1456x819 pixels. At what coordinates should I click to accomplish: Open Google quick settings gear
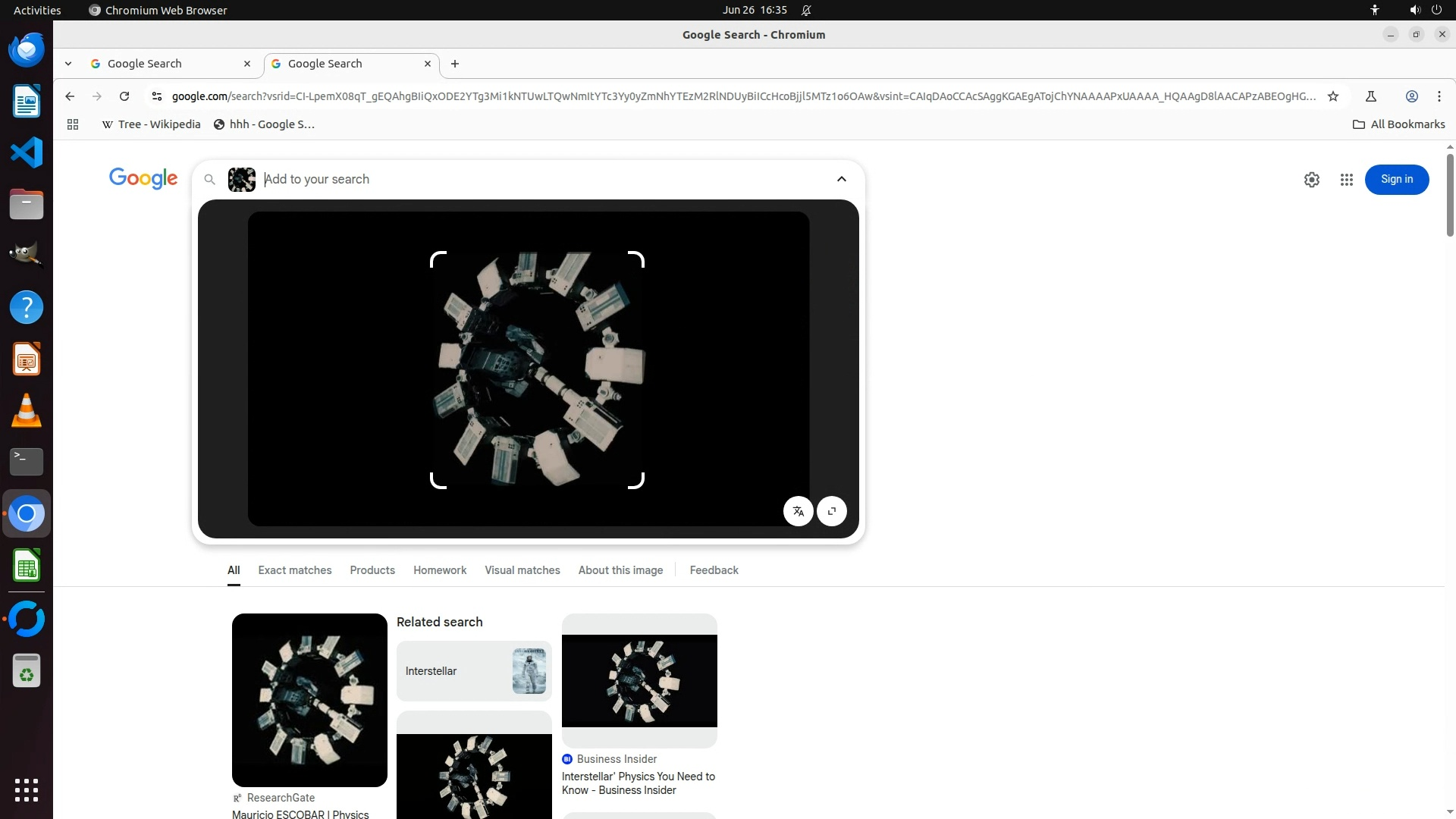pyautogui.click(x=1311, y=180)
